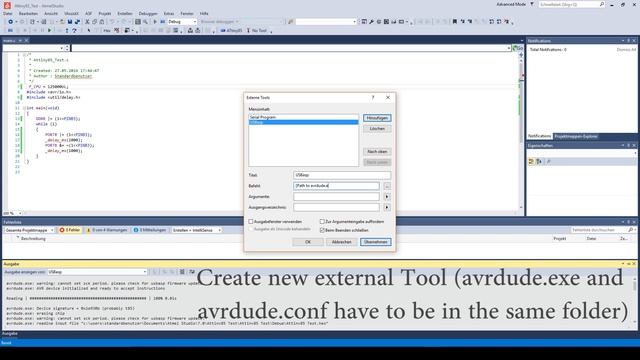Click the Nach oben button
This screenshot has width=640, height=360.
click(377, 151)
